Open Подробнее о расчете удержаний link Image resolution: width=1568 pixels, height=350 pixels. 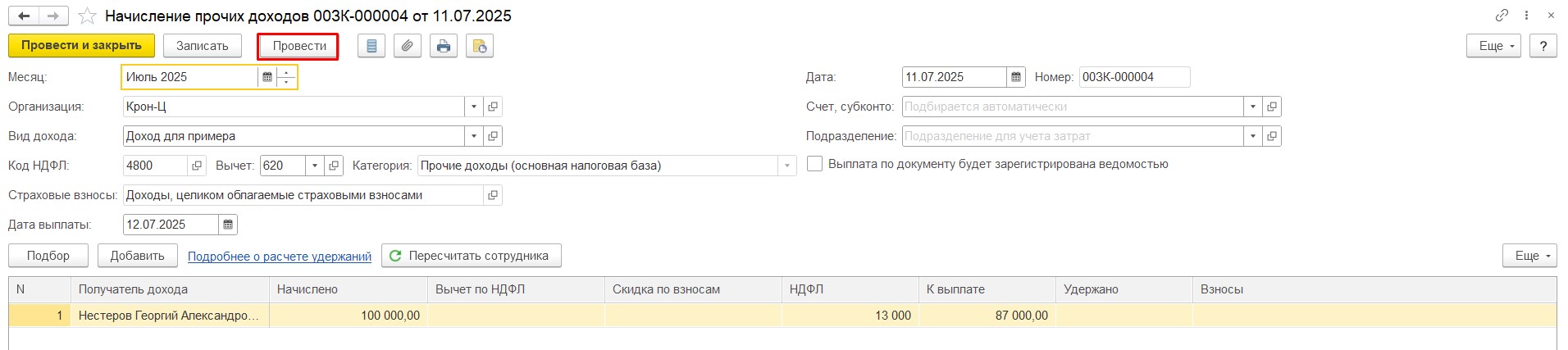tap(280, 257)
